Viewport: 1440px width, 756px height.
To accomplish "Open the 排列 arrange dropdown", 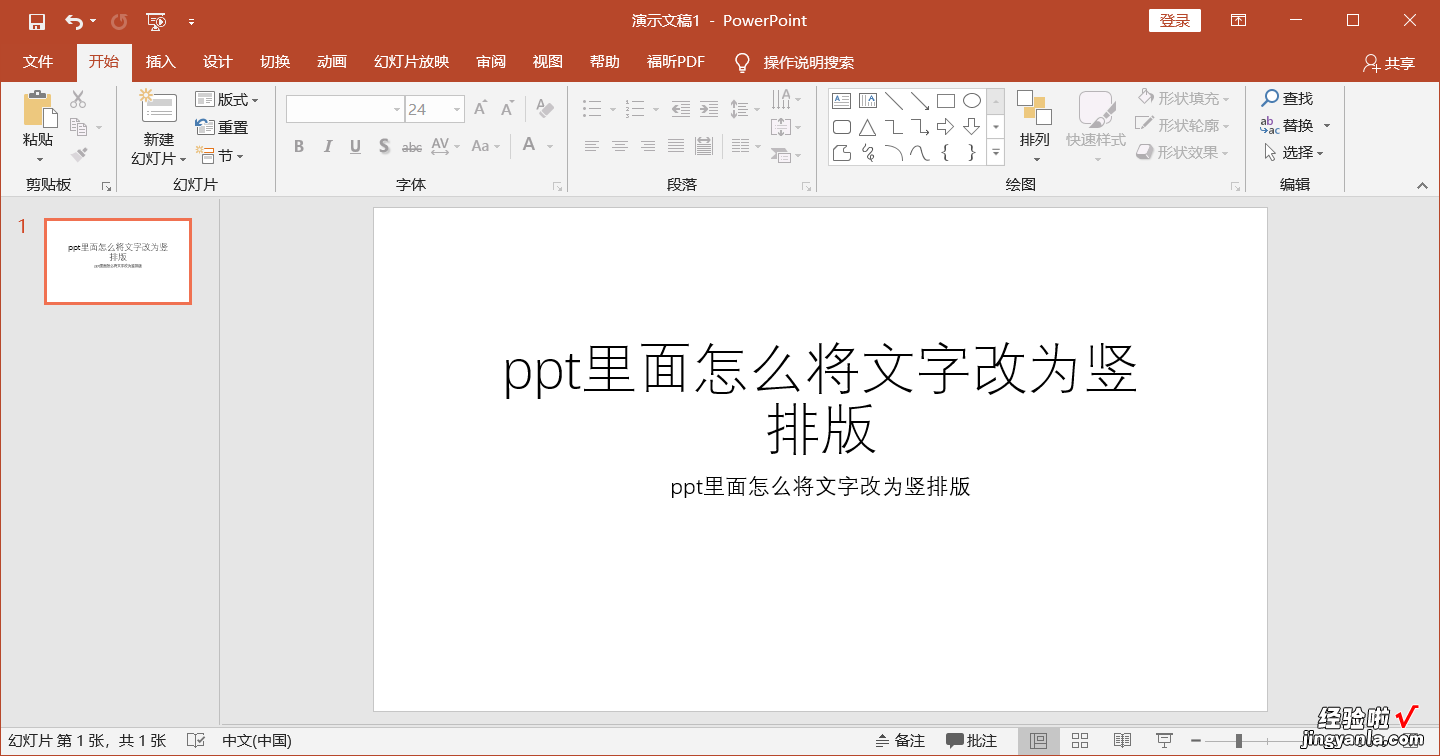I will pyautogui.click(x=1035, y=127).
